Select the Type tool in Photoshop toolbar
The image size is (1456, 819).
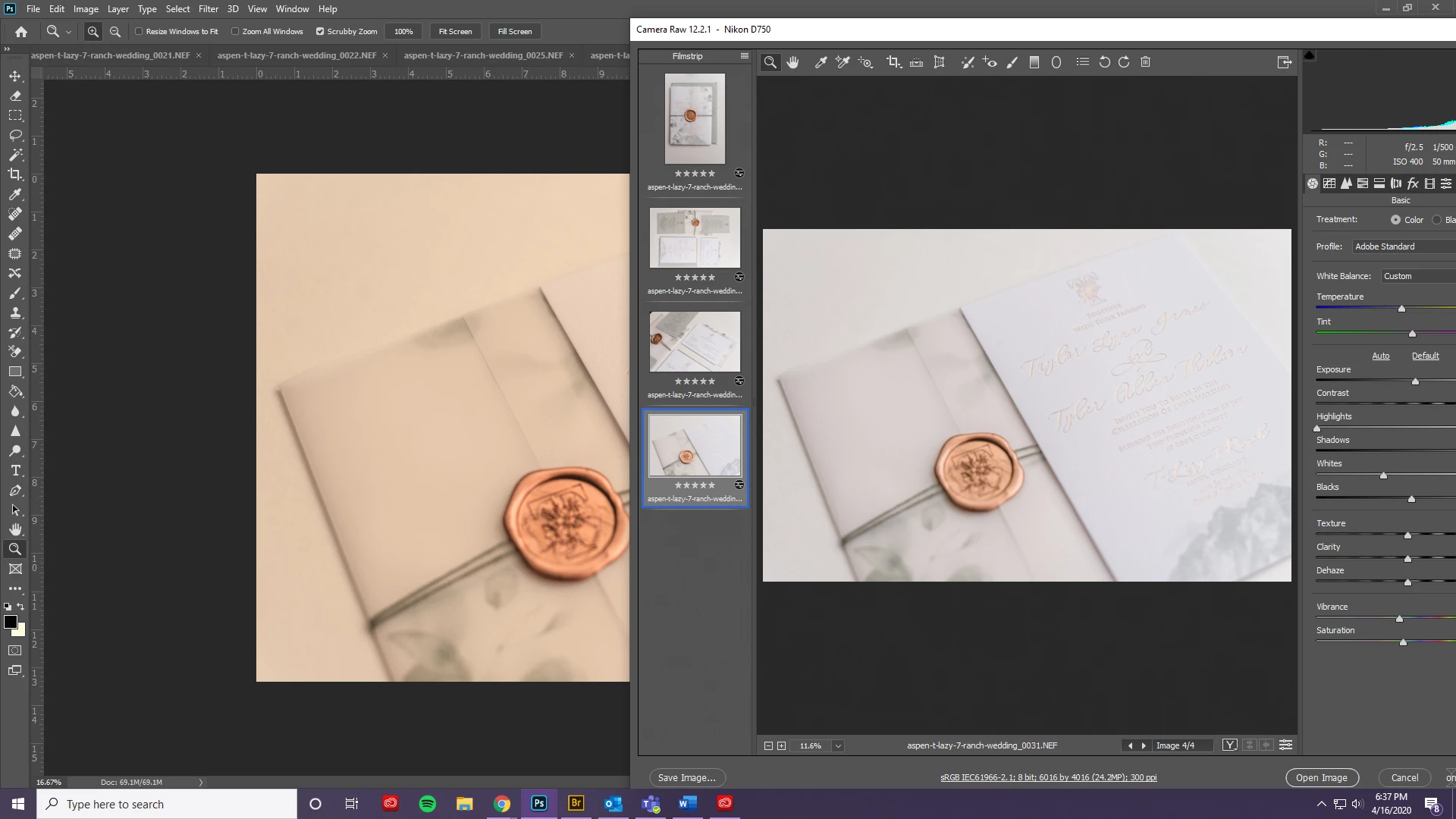pyautogui.click(x=15, y=470)
